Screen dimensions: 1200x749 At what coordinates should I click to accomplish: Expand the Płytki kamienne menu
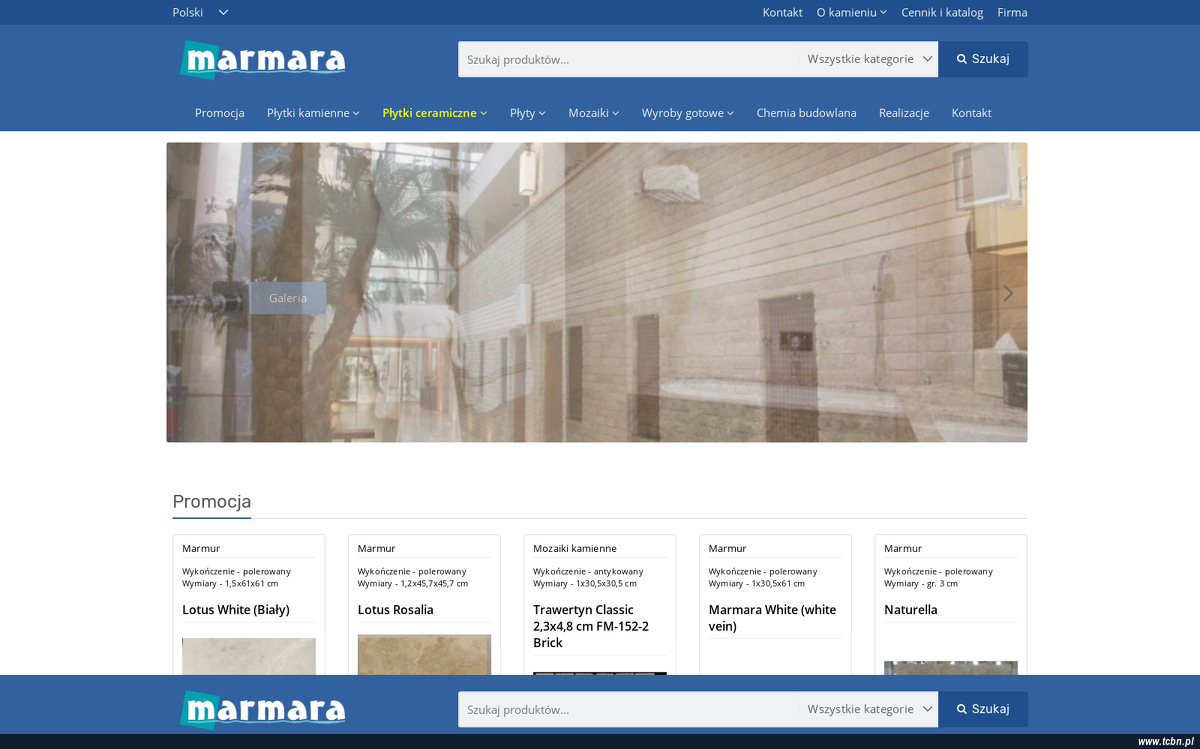(x=313, y=113)
